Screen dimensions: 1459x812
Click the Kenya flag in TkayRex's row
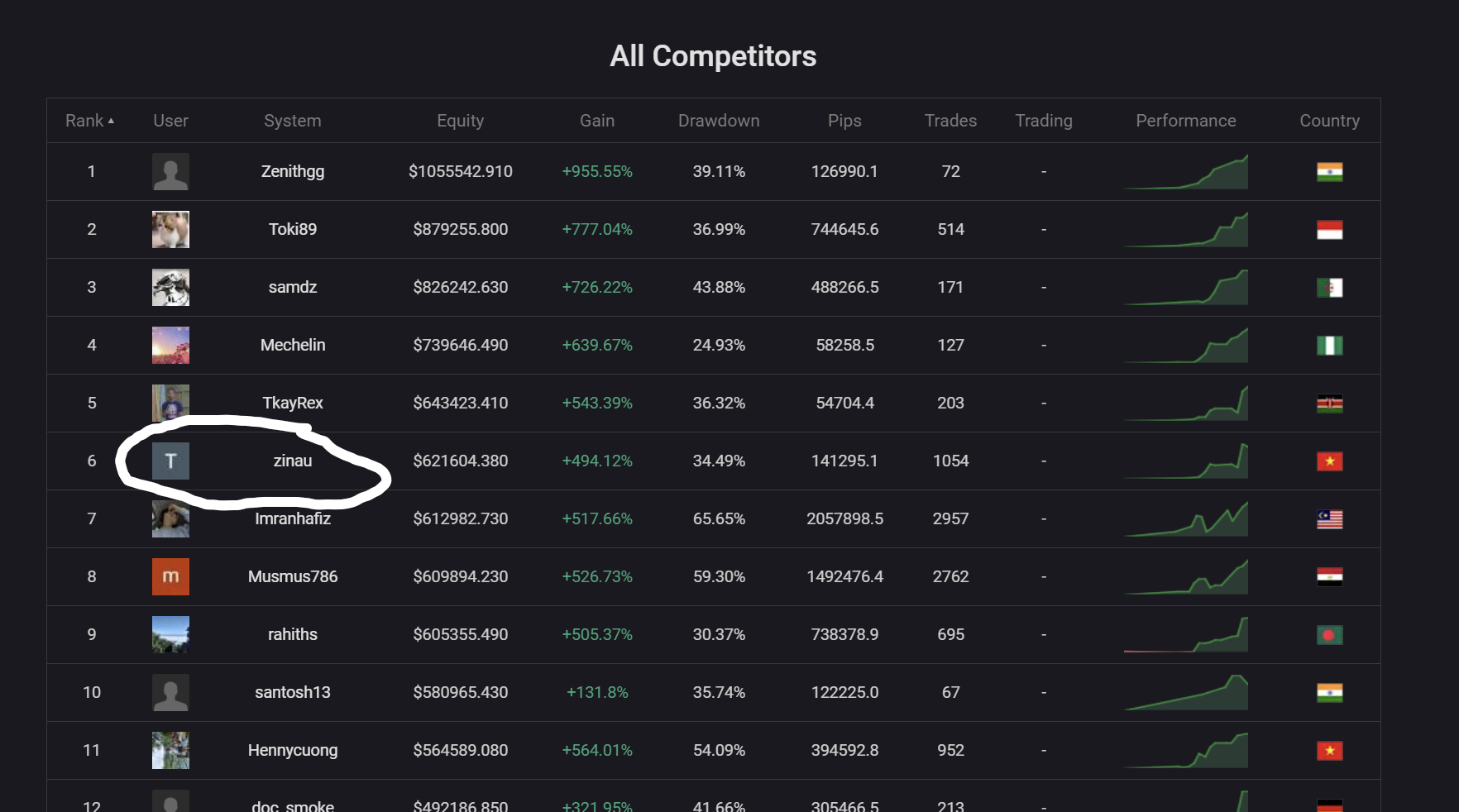(x=1329, y=404)
